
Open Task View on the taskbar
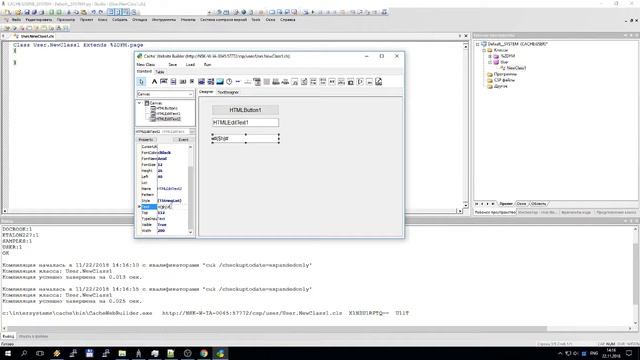coord(40,353)
